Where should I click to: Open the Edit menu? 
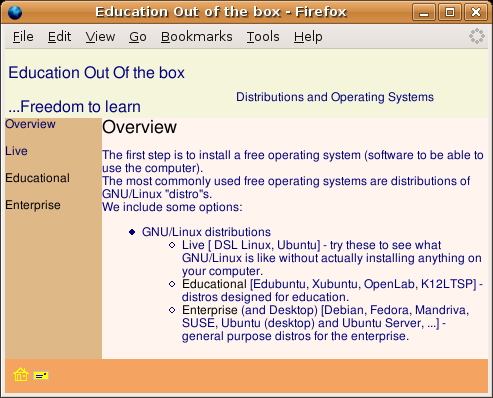pos(59,37)
